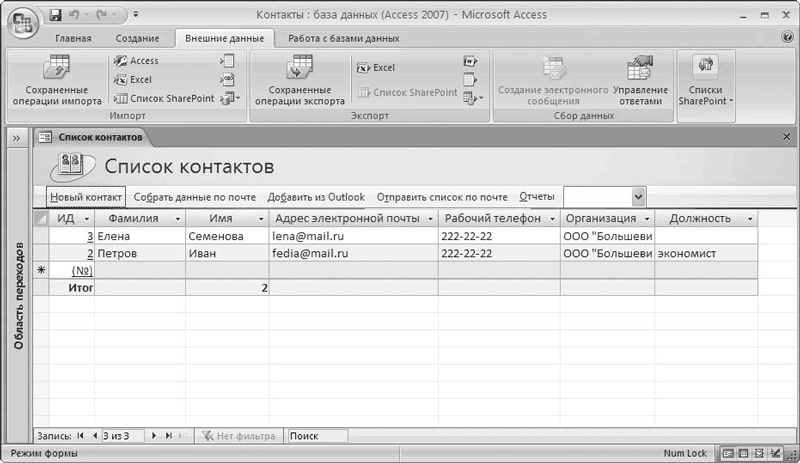800x463 pixels.
Task: Open the Фамилия column filter dropdown
Action: pos(177,218)
